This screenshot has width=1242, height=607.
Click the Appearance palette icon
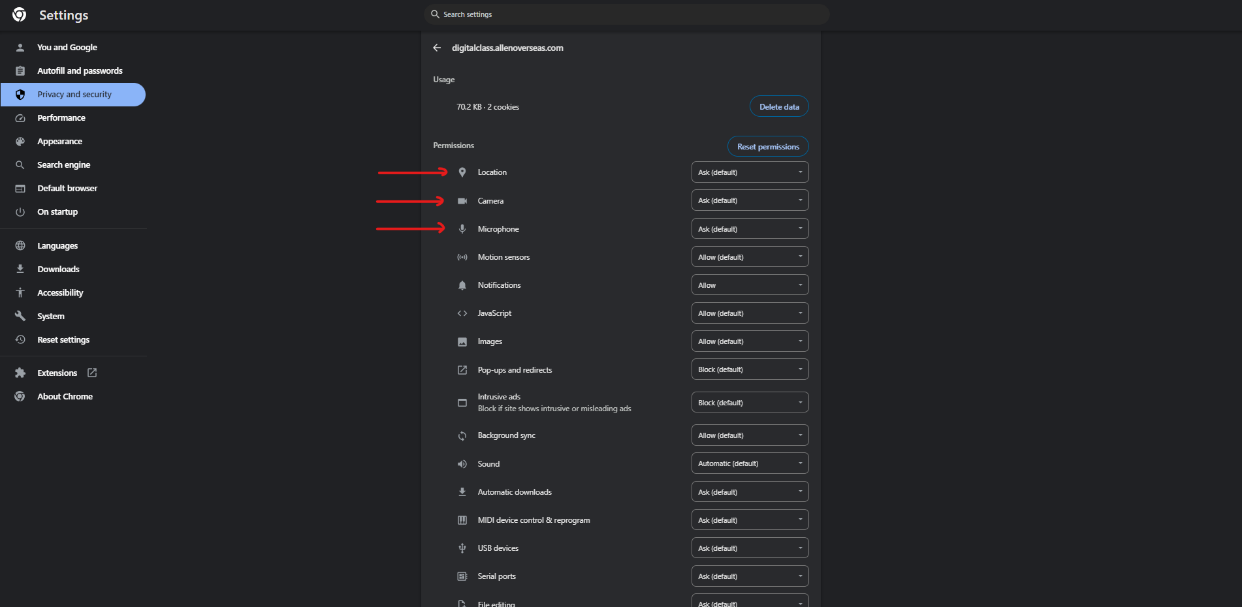coord(20,141)
